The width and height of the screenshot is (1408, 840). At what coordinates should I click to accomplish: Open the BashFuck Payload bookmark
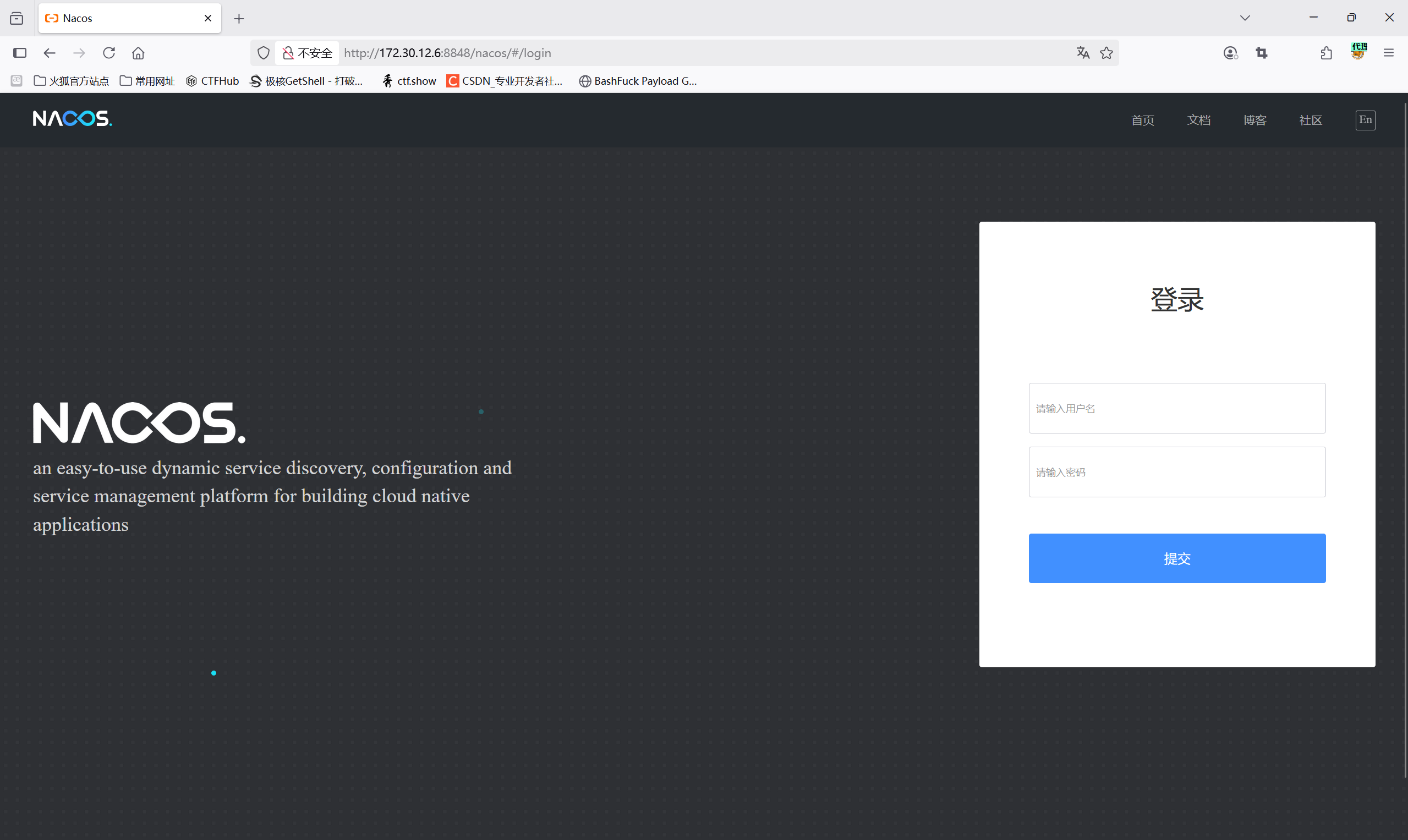638,81
